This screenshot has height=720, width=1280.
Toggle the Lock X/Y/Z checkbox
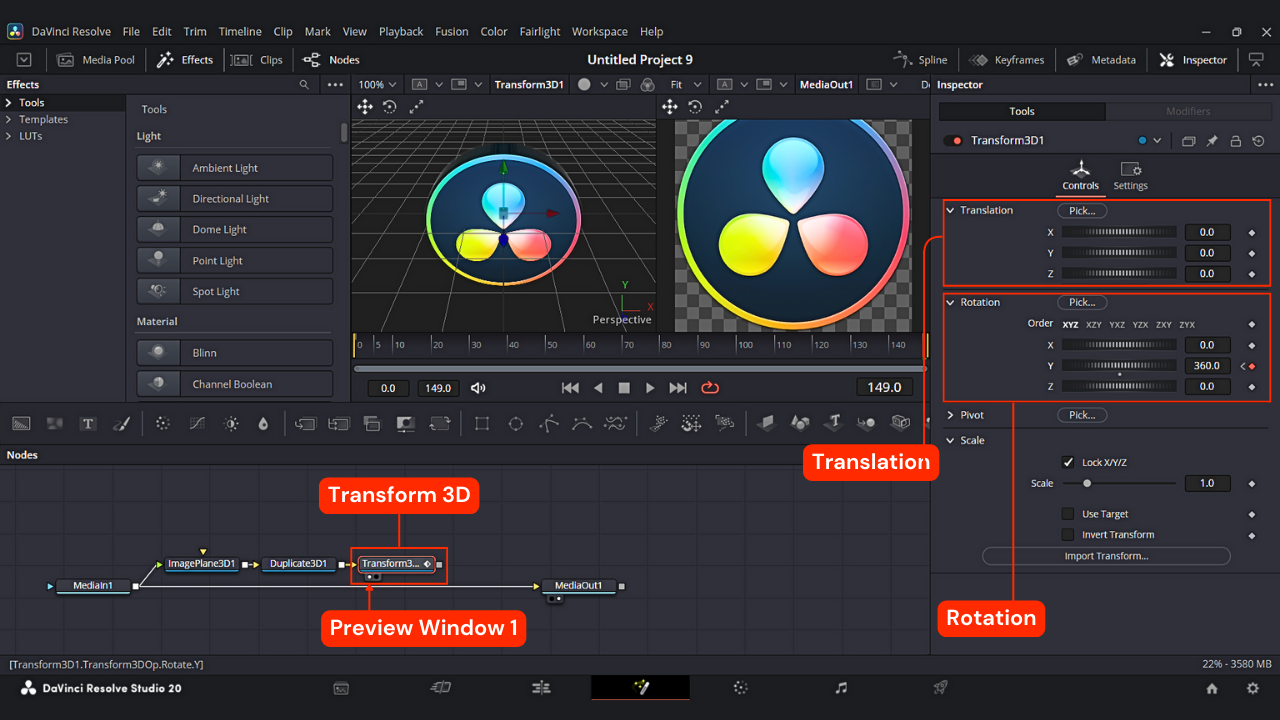[x=1068, y=462]
